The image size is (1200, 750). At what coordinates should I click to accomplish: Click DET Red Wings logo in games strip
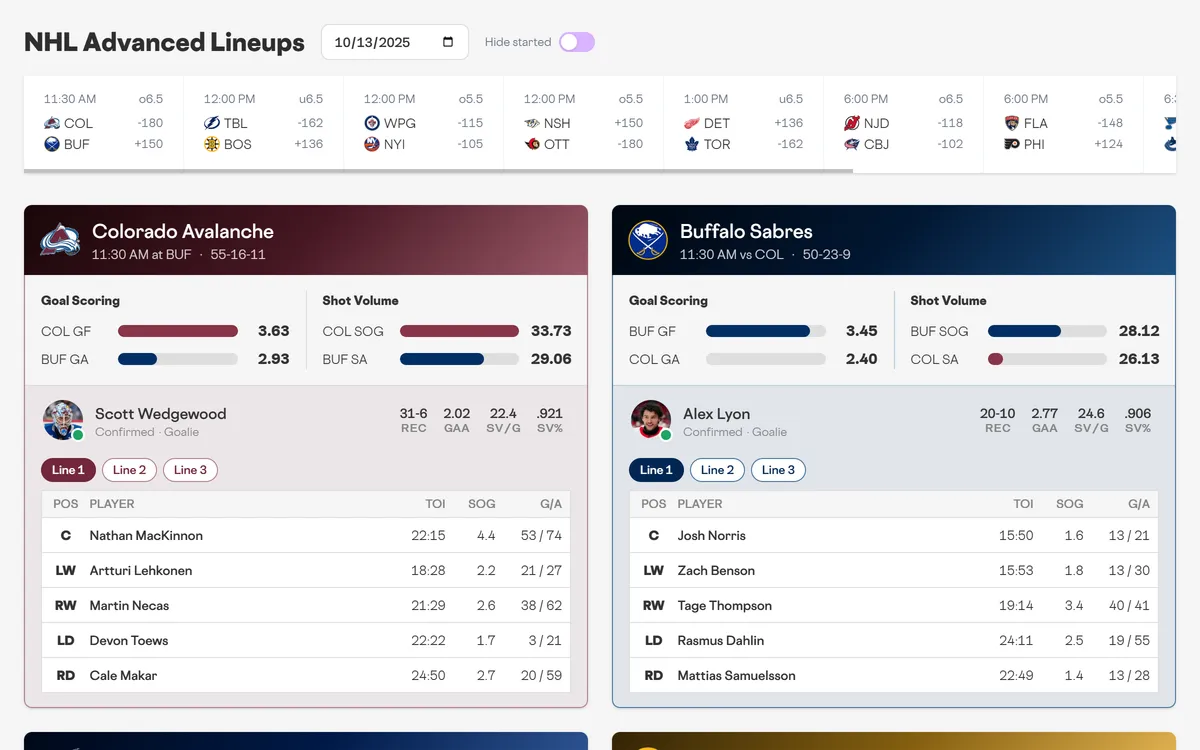pyautogui.click(x=692, y=123)
